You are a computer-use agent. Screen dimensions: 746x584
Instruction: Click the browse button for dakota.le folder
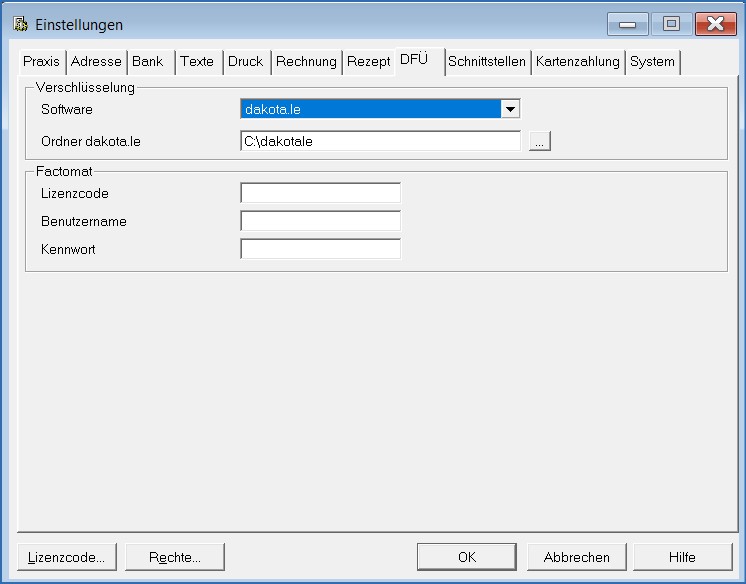(x=540, y=142)
